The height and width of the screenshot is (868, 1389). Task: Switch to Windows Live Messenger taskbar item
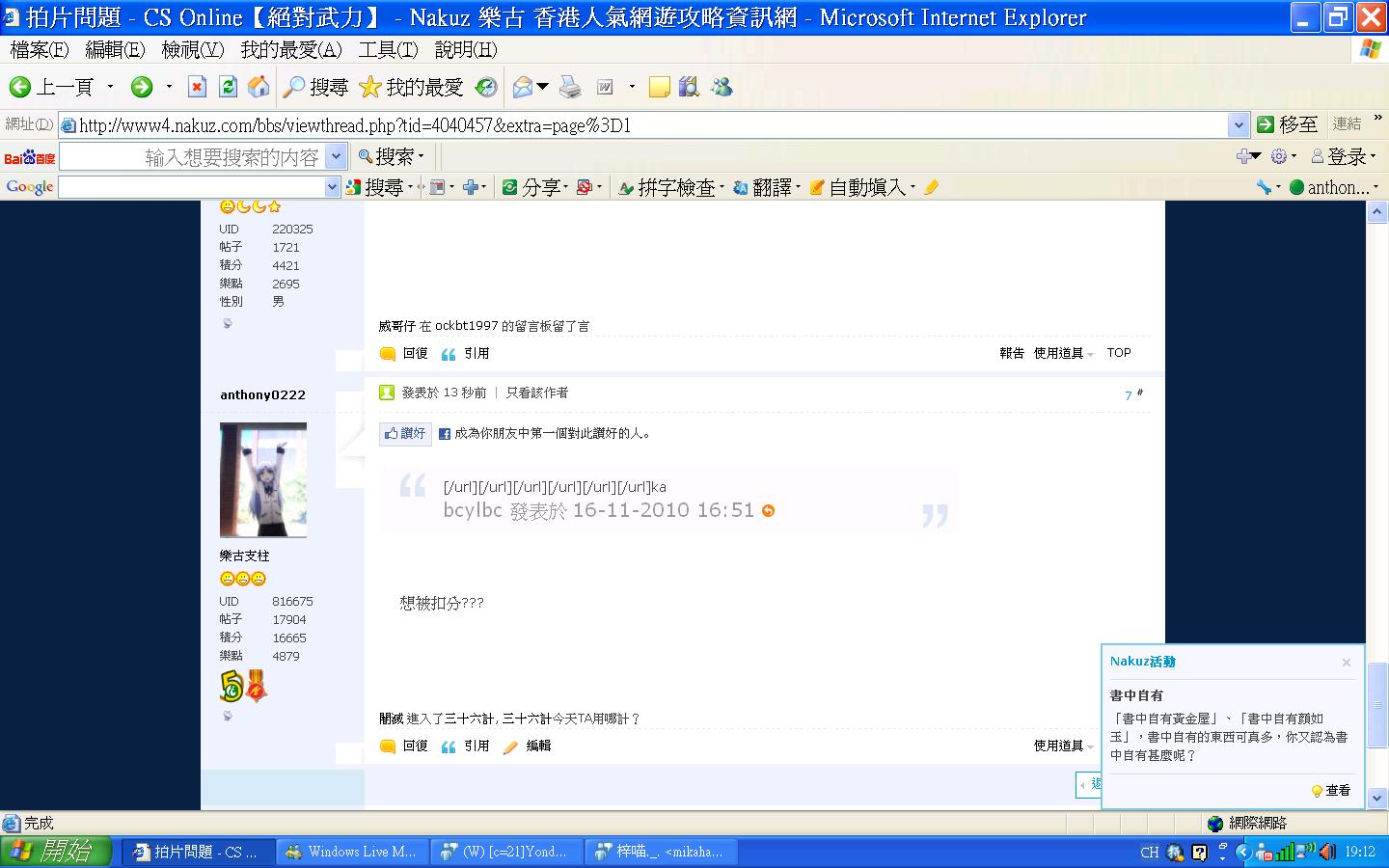(x=352, y=852)
